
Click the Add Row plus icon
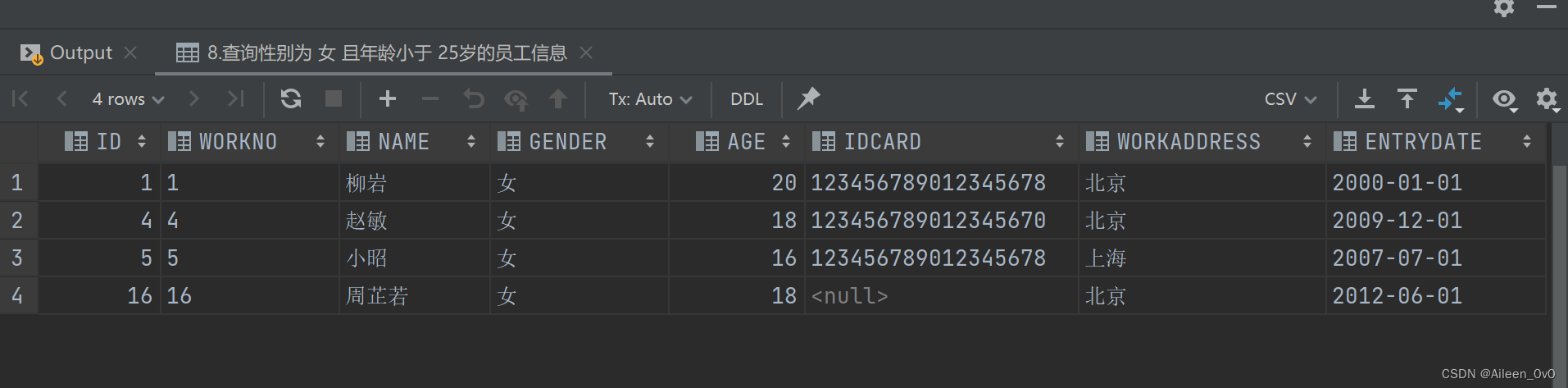(x=388, y=99)
